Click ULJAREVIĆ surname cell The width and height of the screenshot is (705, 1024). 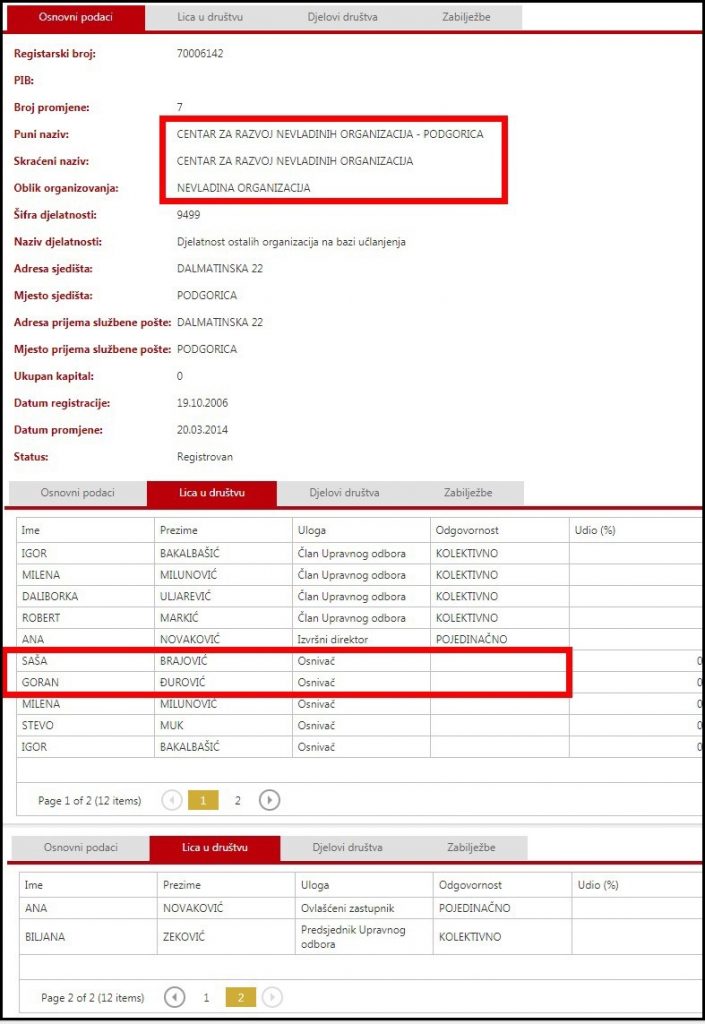pos(223,596)
